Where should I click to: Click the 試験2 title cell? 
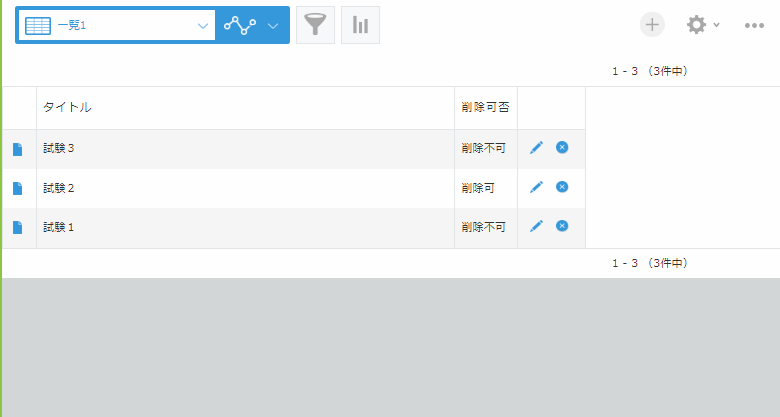(x=60, y=188)
